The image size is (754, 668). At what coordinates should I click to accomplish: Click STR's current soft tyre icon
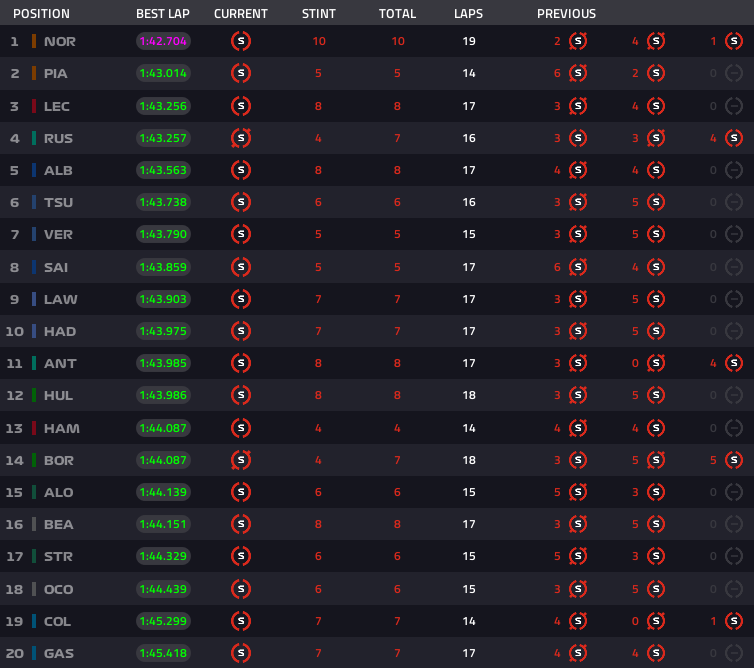point(241,556)
